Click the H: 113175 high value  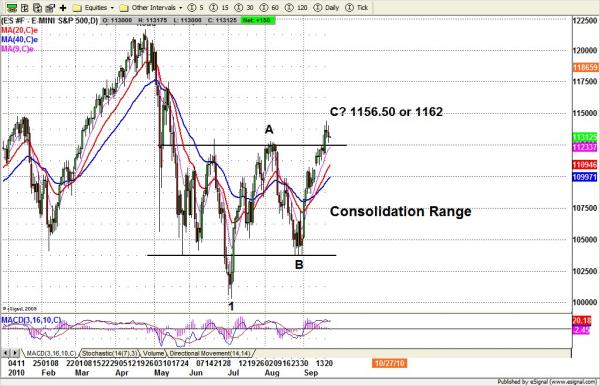click(152, 20)
